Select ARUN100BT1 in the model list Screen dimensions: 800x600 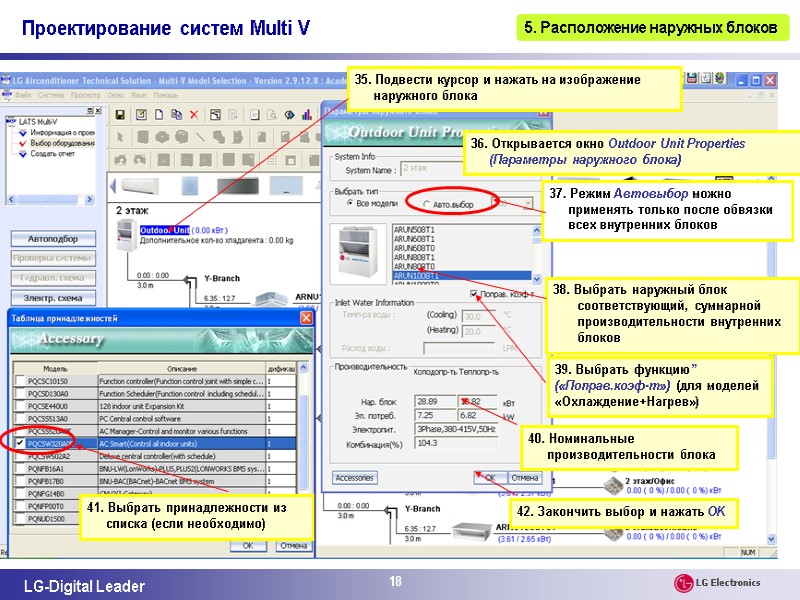click(x=462, y=276)
